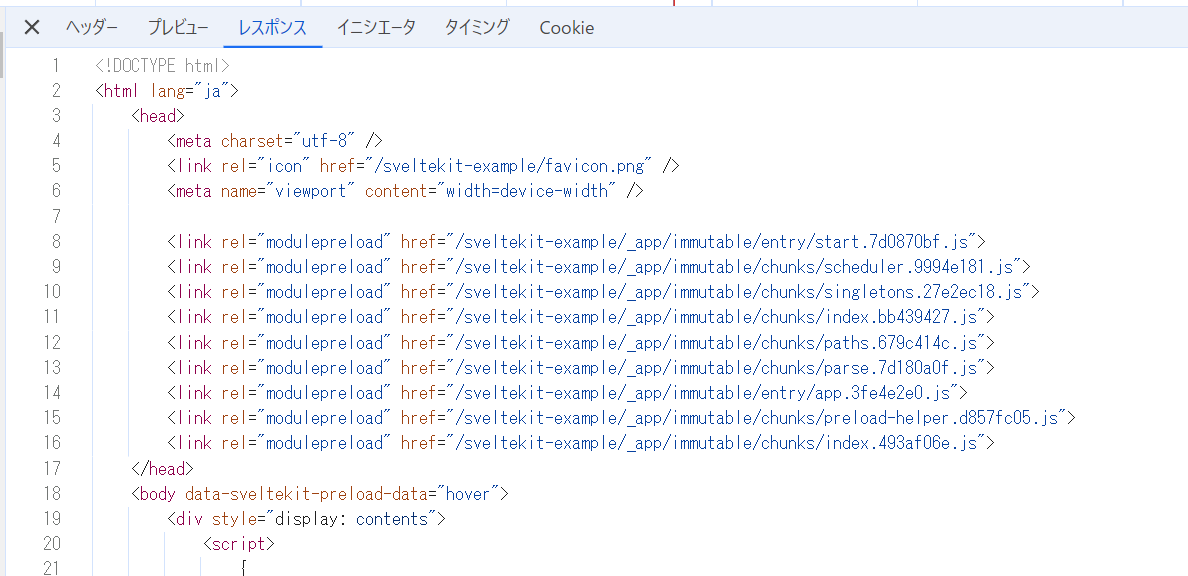Click the <script> tag on line 20
Image resolution: width=1188 pixels, height=576 pixels.
(239, 543)
